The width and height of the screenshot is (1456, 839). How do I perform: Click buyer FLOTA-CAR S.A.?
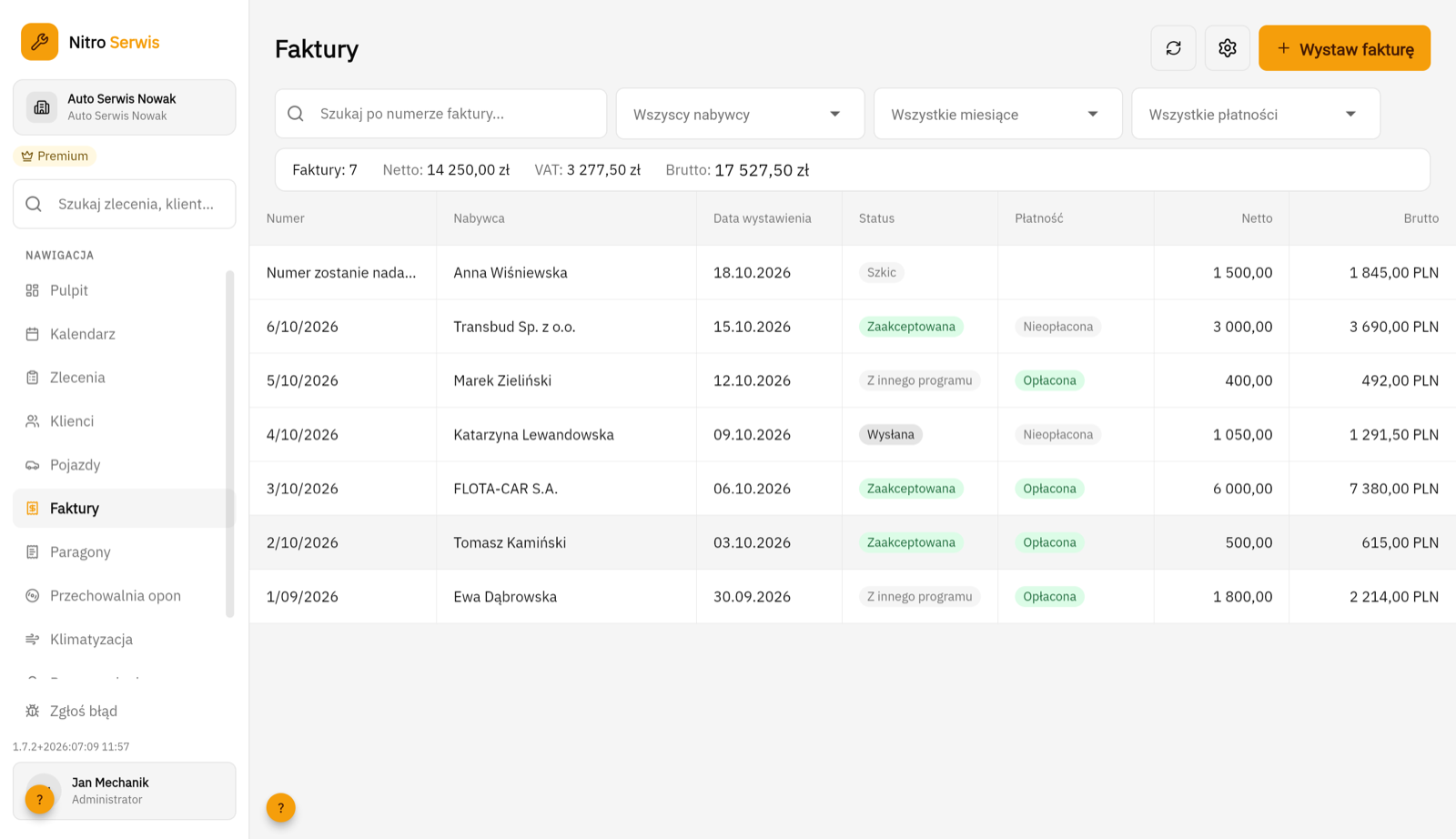click(506, 489)
